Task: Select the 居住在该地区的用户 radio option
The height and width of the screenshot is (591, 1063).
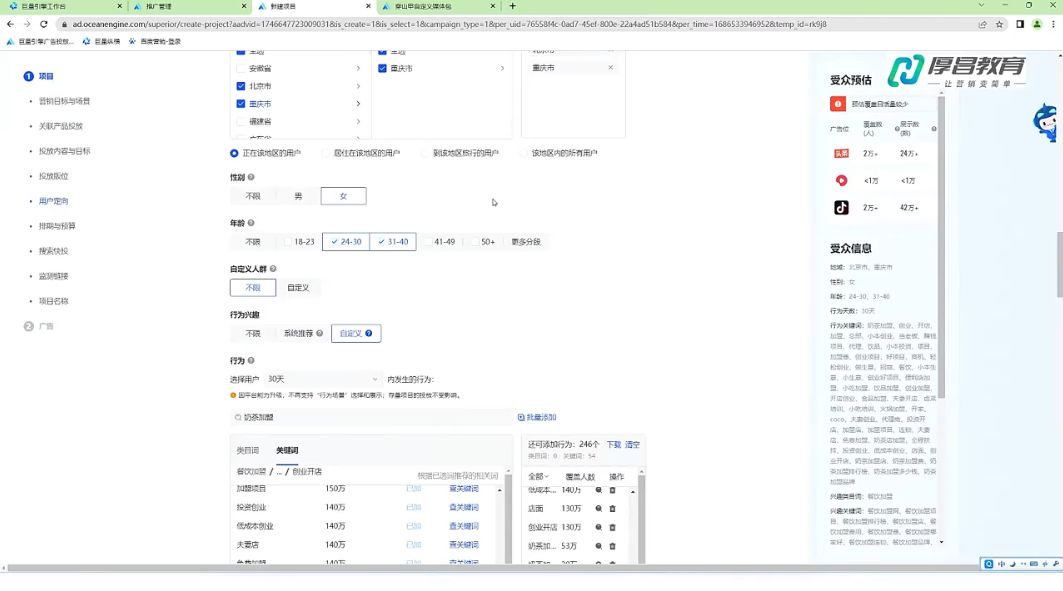Action: coord(325,153)
